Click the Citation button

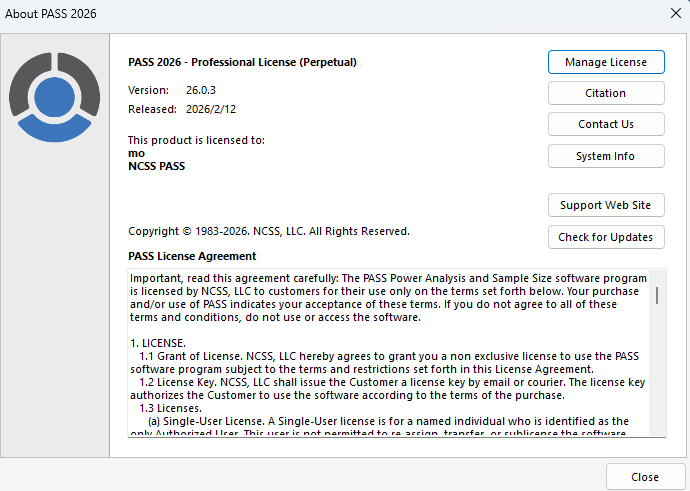(606, 93)
